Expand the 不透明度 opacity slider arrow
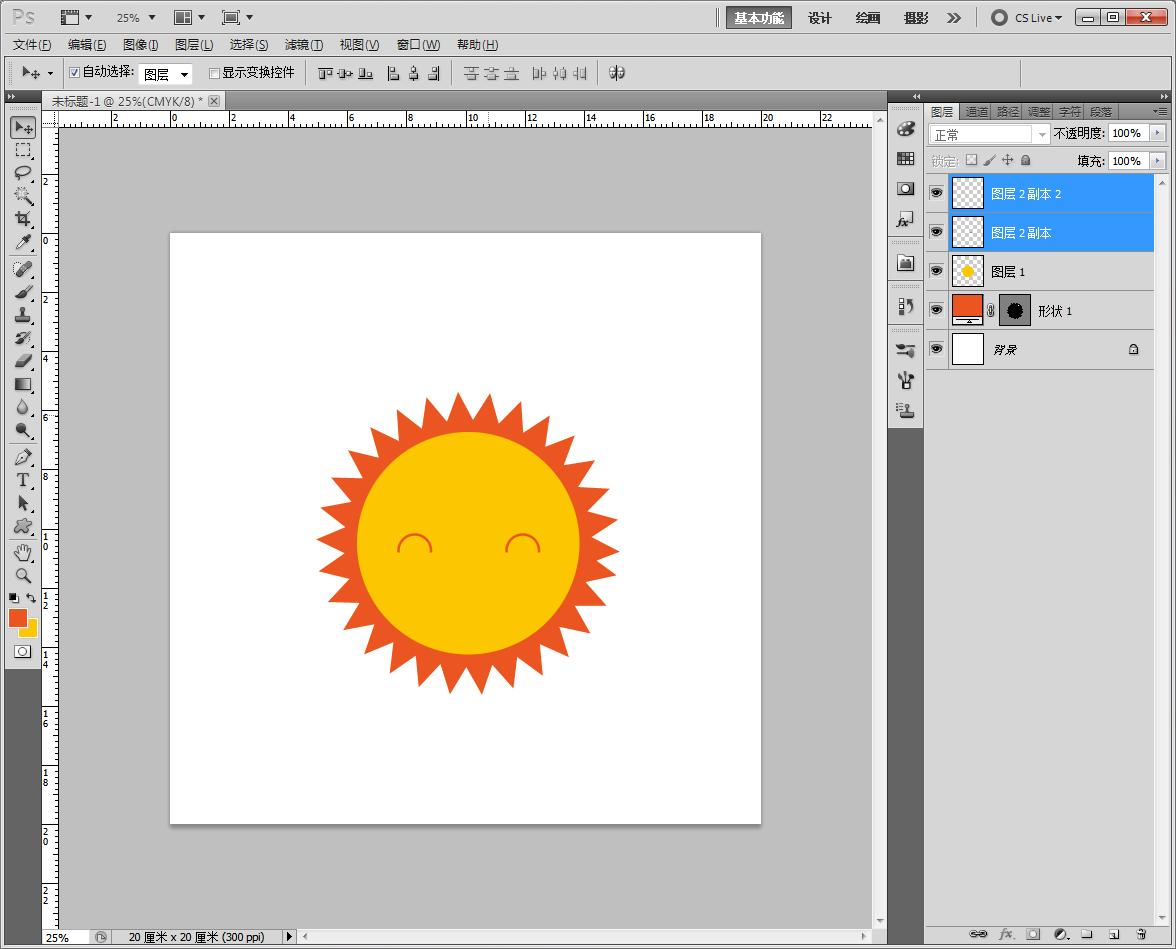Viewport: 1176px width, 949px height. point(1158,133)
